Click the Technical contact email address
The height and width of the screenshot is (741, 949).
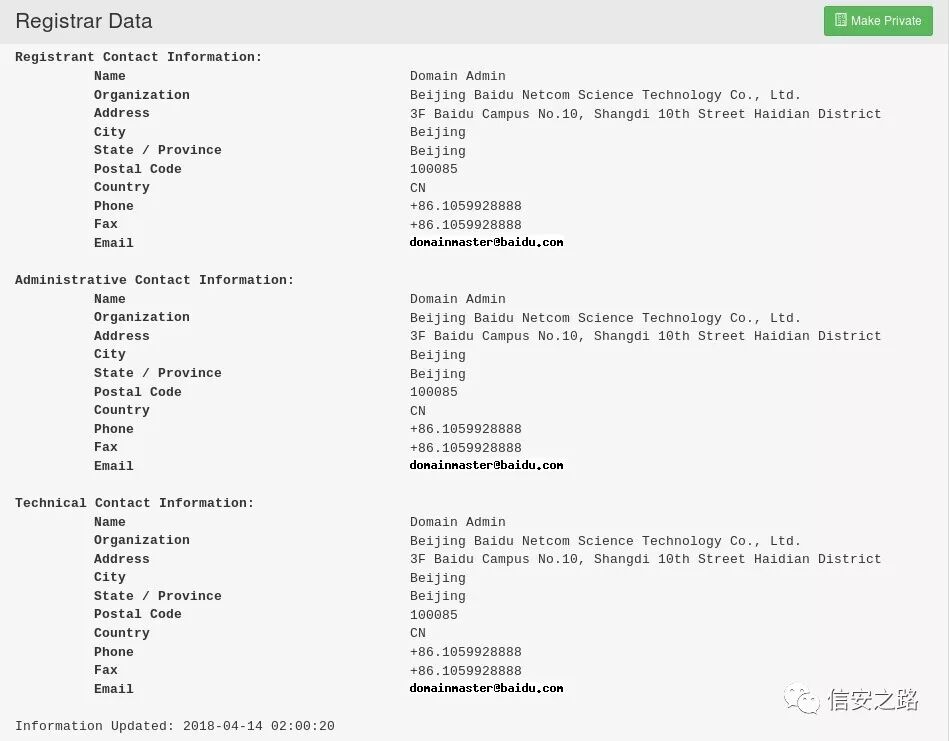coord(486,688)
